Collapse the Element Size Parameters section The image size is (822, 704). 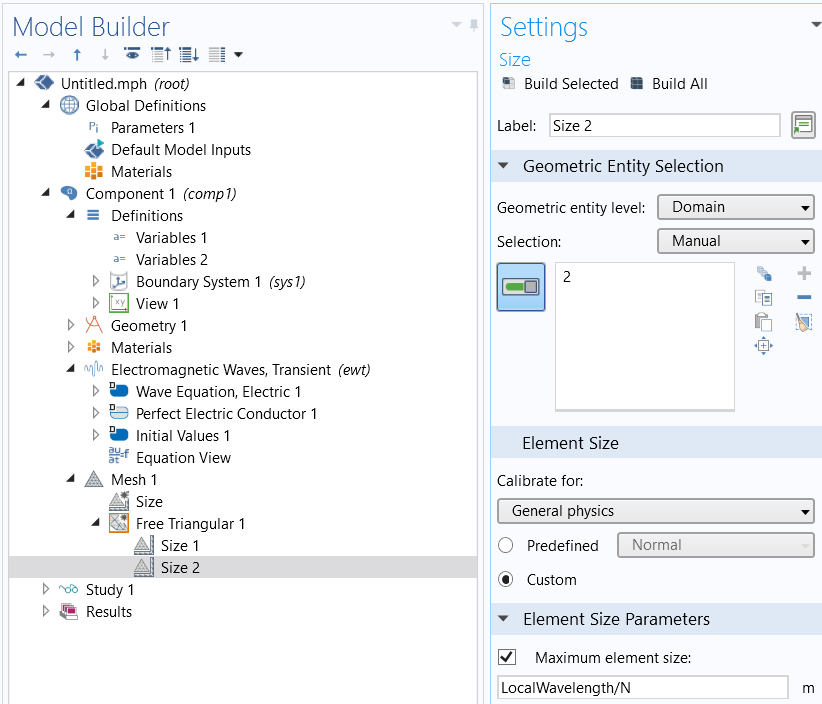tap(504, 620)
